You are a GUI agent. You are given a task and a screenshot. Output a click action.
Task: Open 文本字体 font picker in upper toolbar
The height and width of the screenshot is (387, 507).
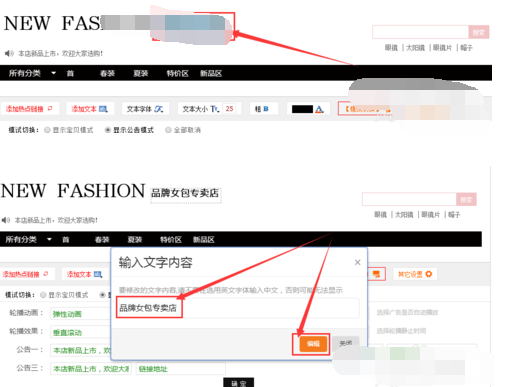145,109
